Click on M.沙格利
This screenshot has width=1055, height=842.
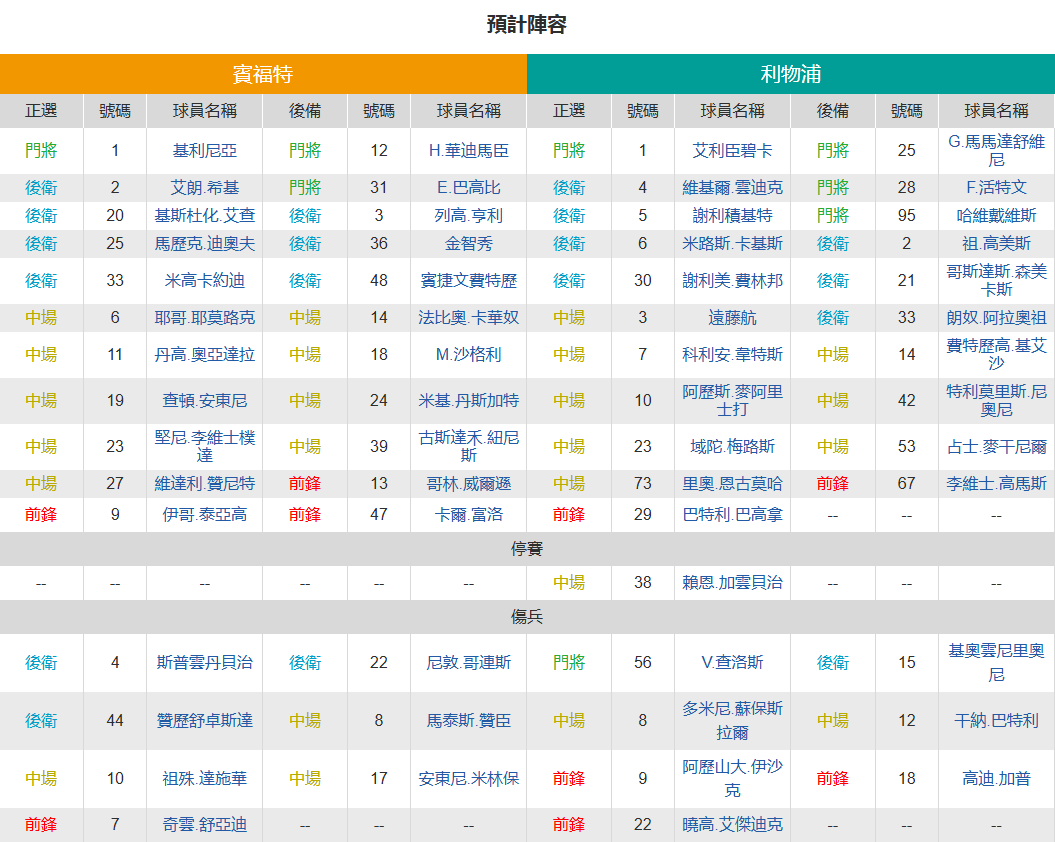(469, 355)
